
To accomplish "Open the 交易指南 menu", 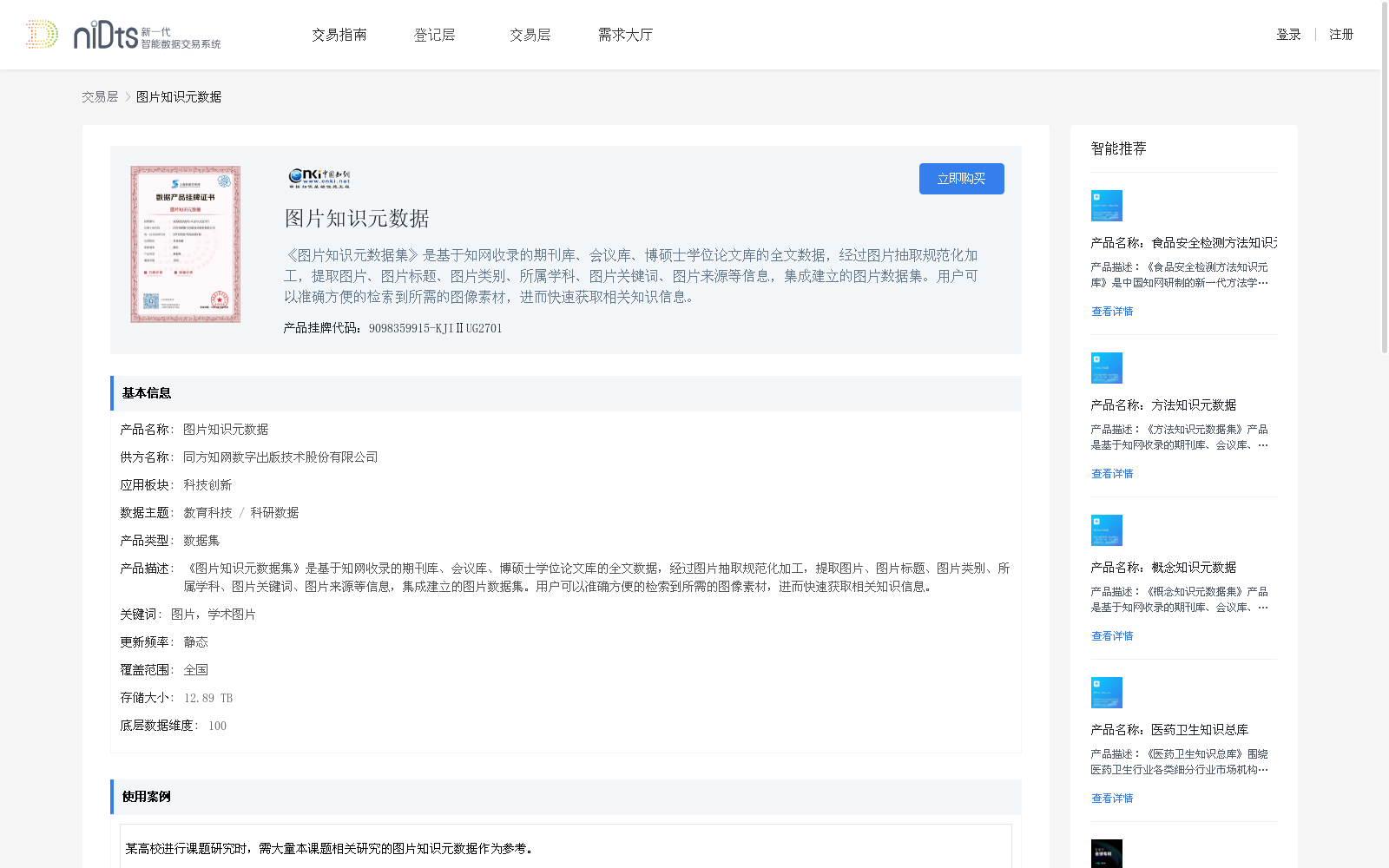I will pos(339,35).
